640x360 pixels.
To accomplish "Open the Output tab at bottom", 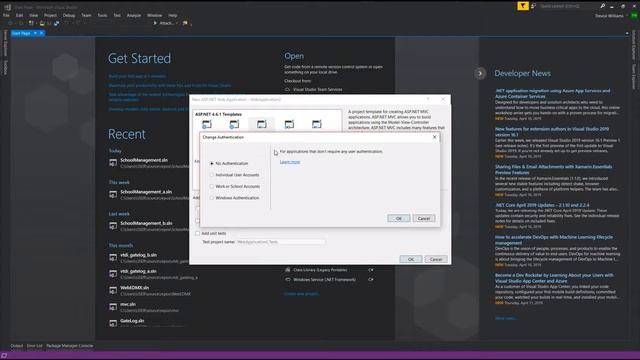I will coord(17,346).
